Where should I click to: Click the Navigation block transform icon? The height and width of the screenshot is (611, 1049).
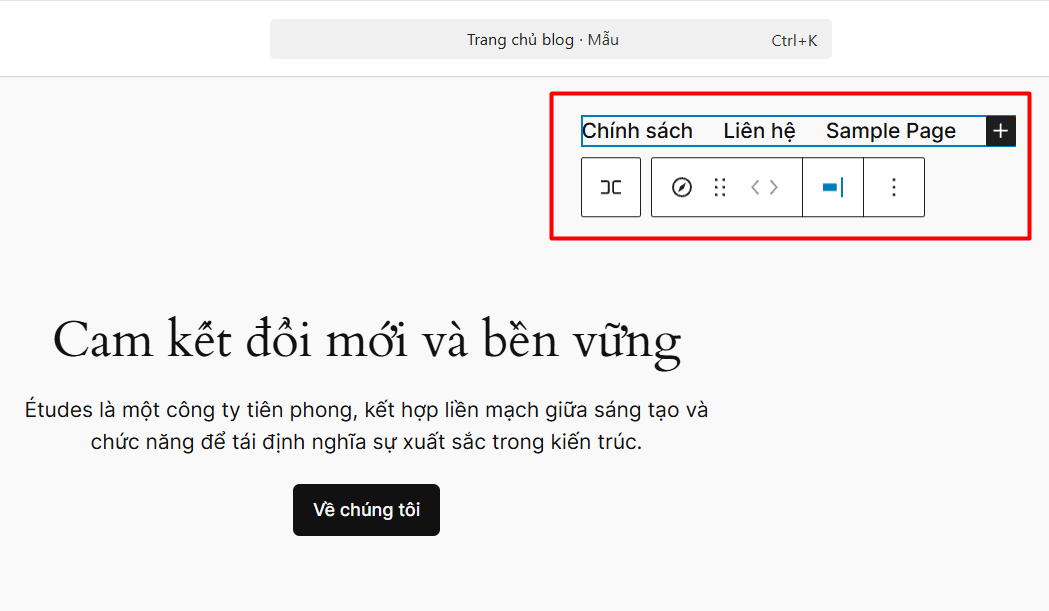click(x=610, y=187)
